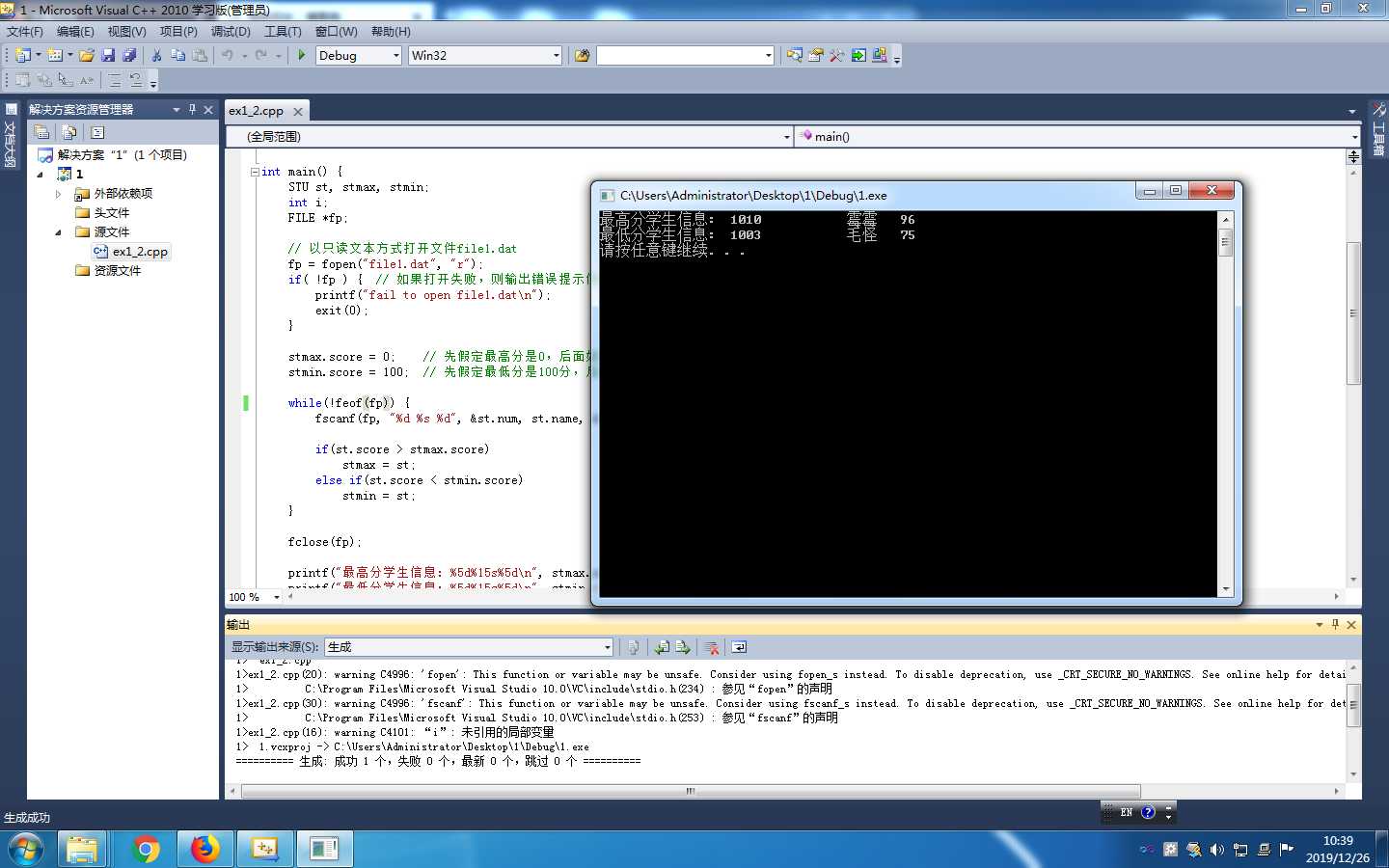Open the 项目(P) menu
1389x868 pixels.
178,32
